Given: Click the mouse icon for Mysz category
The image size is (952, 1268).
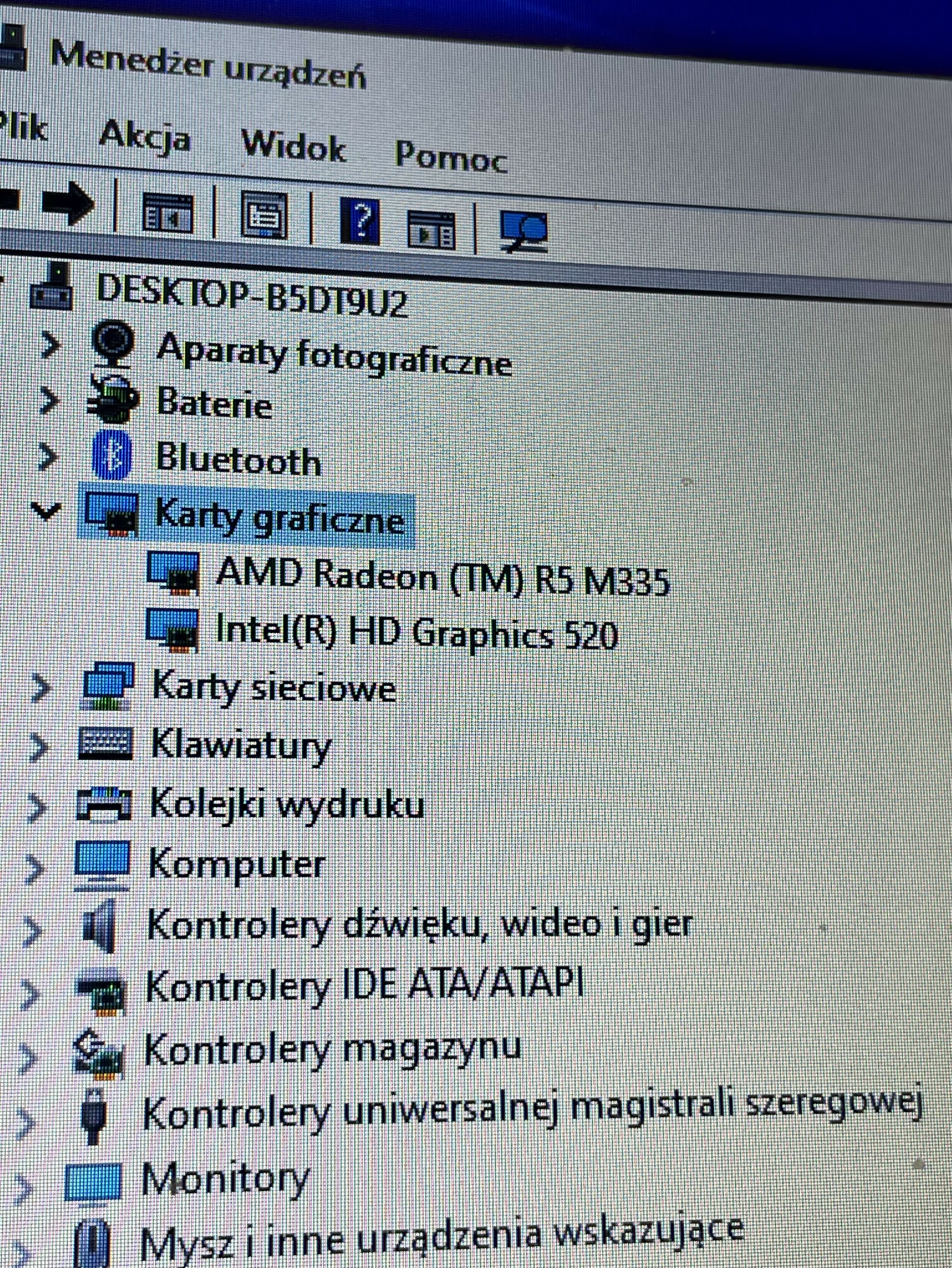Looking at the screenshot, I should [x=92, y=1242].
